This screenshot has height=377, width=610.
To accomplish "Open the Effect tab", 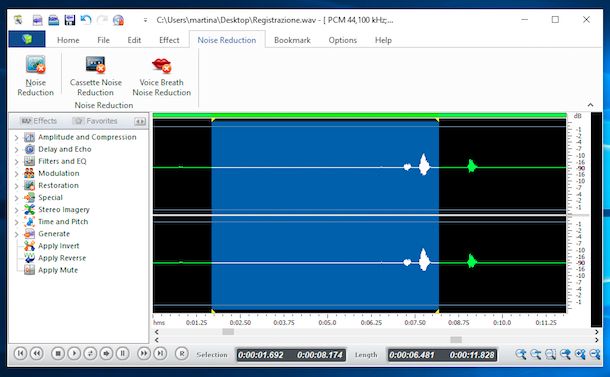I will coord(169,40).
